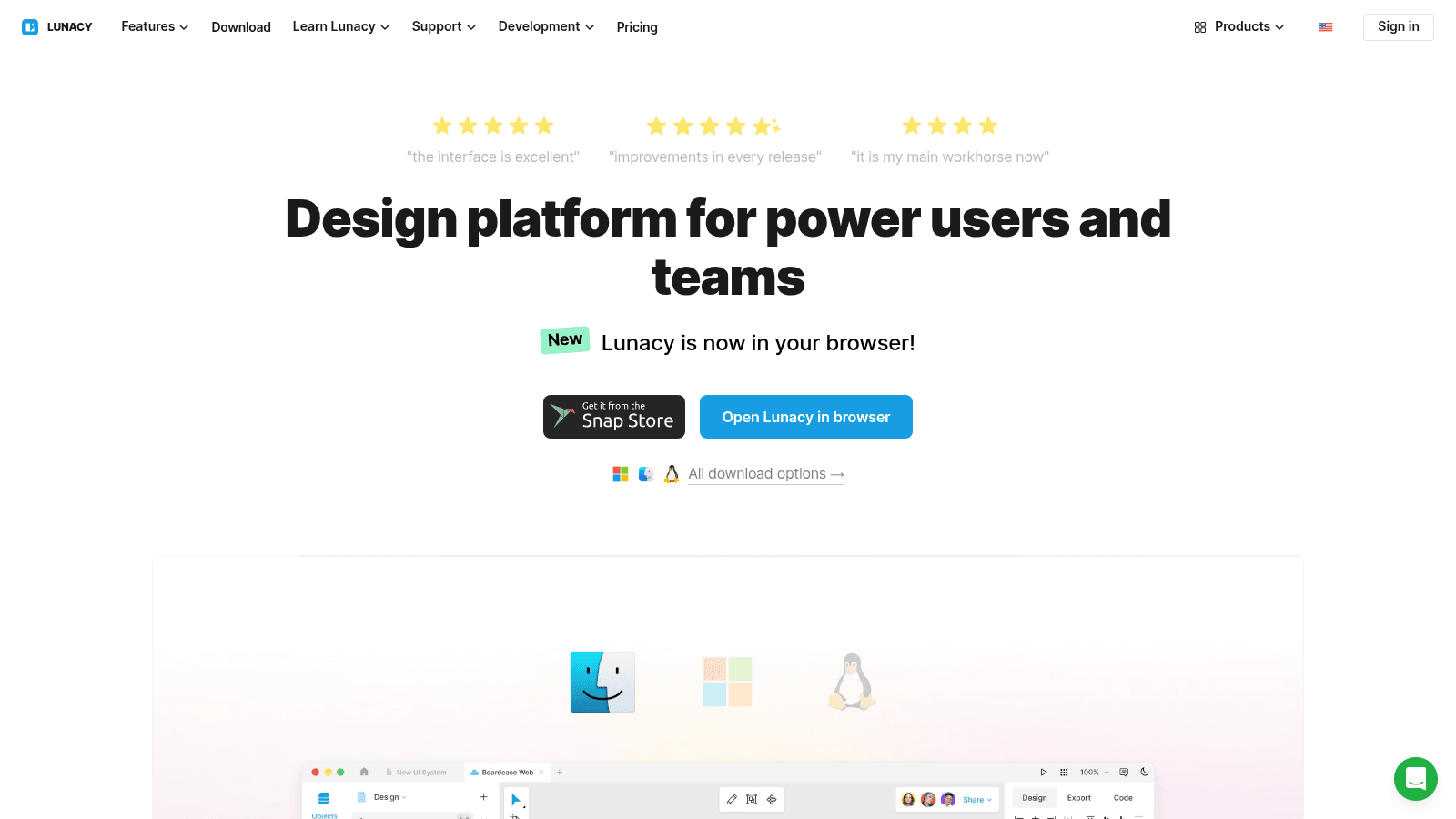Expand the Design page dropdown

[x=390, y=797]
